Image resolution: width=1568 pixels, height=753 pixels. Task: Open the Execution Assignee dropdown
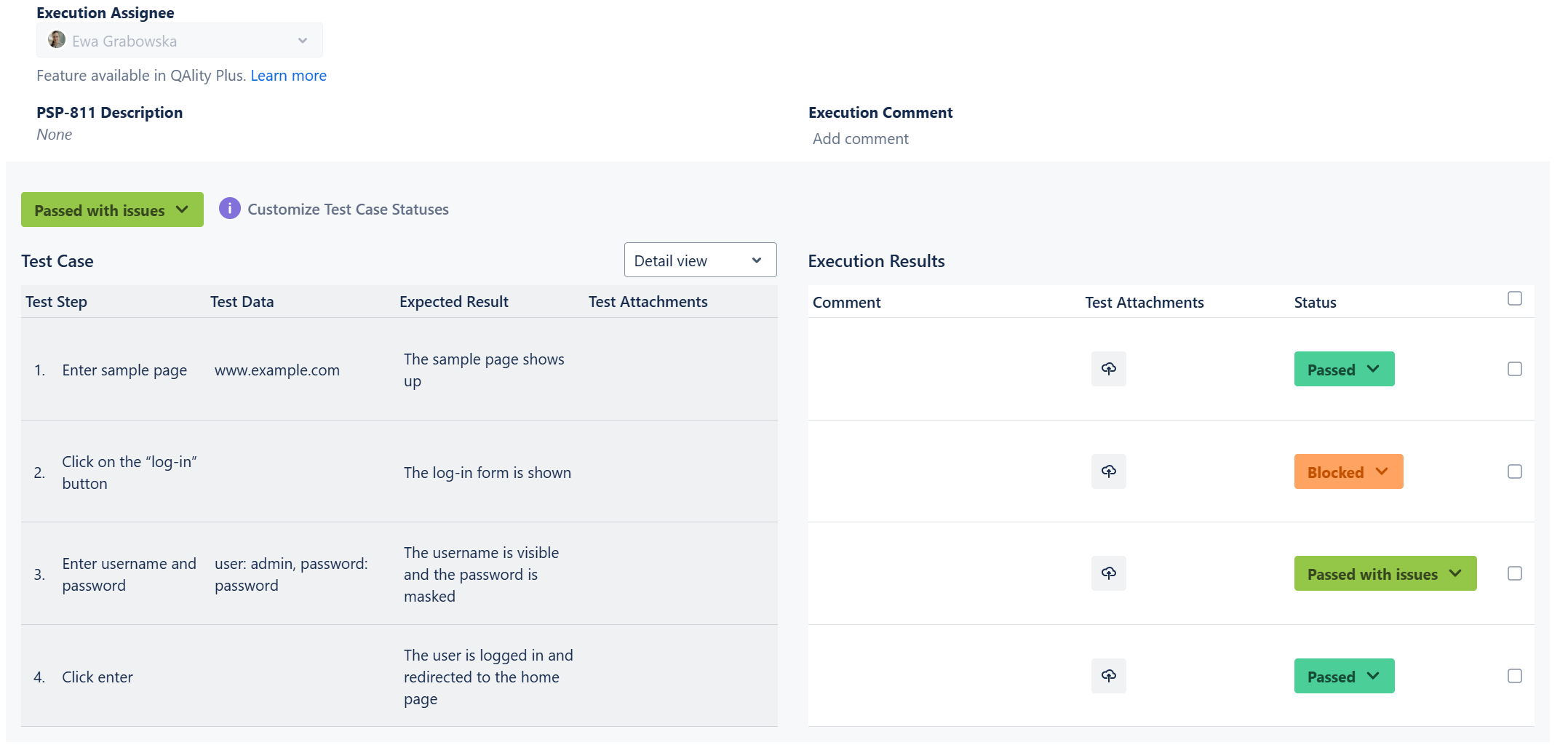[180, 41]
